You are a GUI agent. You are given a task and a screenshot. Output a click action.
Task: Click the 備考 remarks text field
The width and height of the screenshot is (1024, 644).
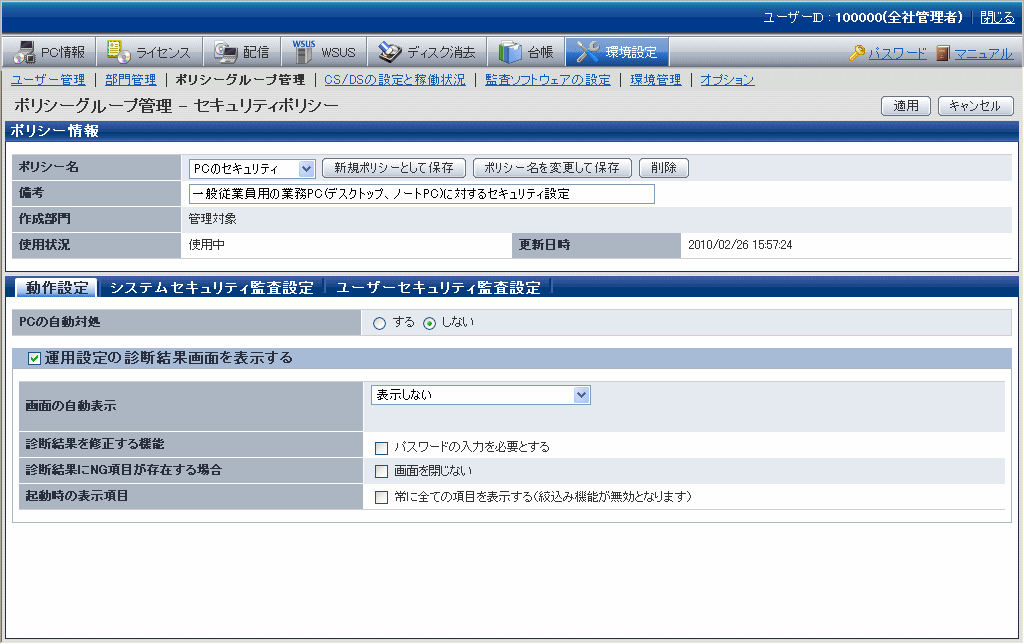pos(422,194)
